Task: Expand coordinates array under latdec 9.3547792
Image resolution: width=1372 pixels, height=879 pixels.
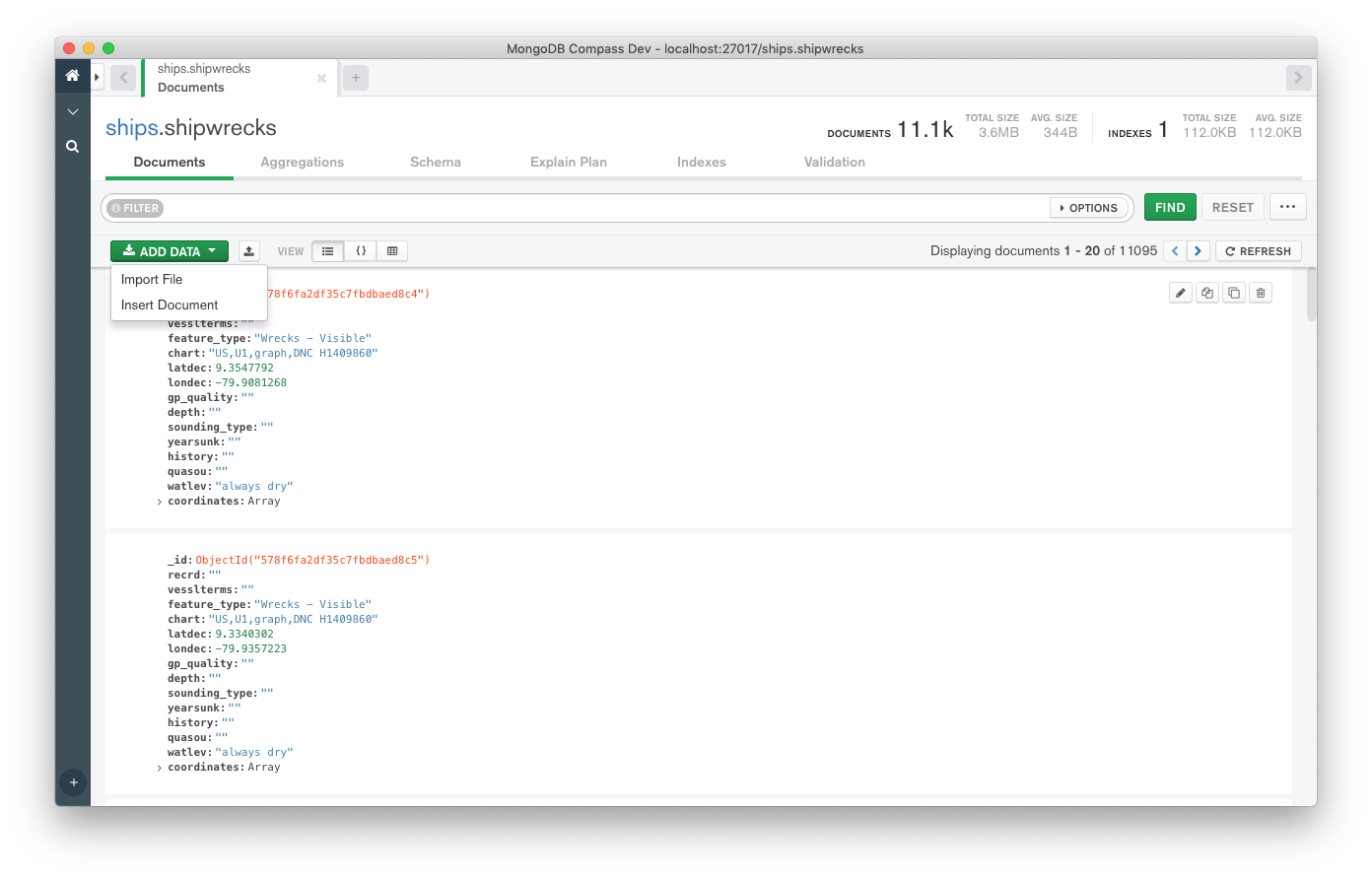Action: click(x=160, y=502)
